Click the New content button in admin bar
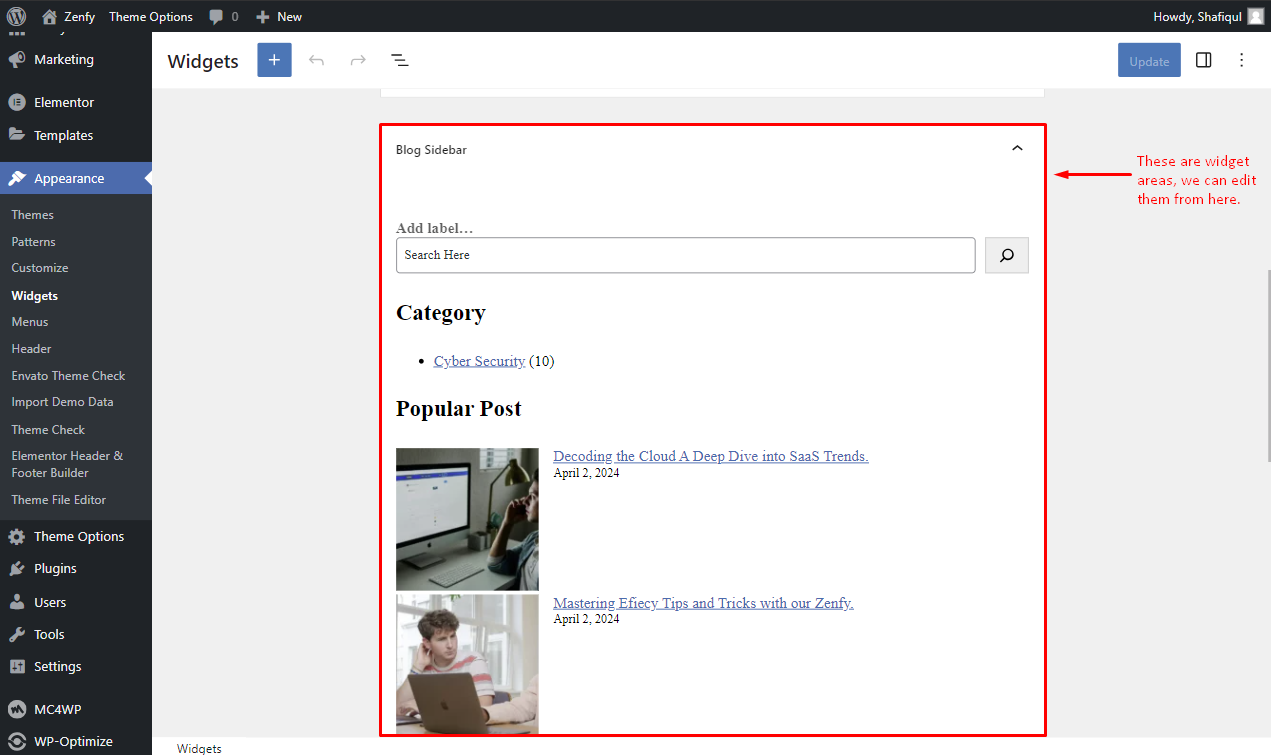1271x755 pixels. (279, 16)
